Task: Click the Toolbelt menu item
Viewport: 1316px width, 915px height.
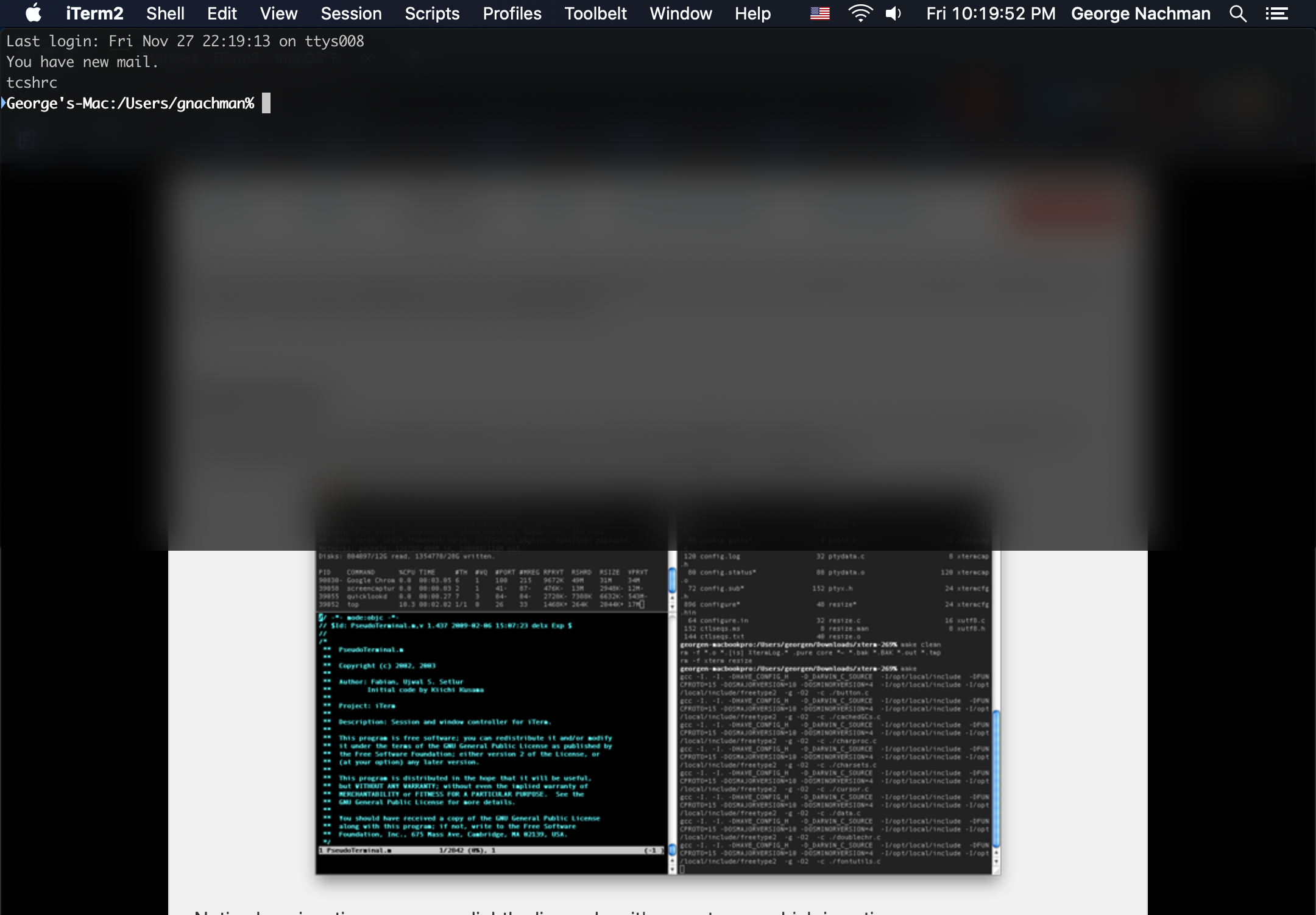Action: [595, 13]
